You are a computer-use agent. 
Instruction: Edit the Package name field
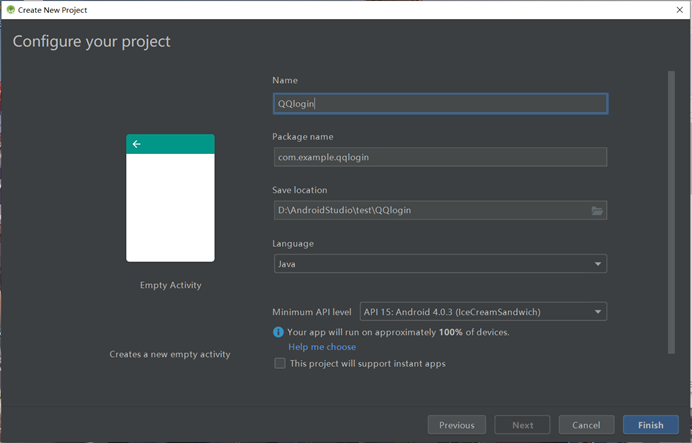coord(440,157)
